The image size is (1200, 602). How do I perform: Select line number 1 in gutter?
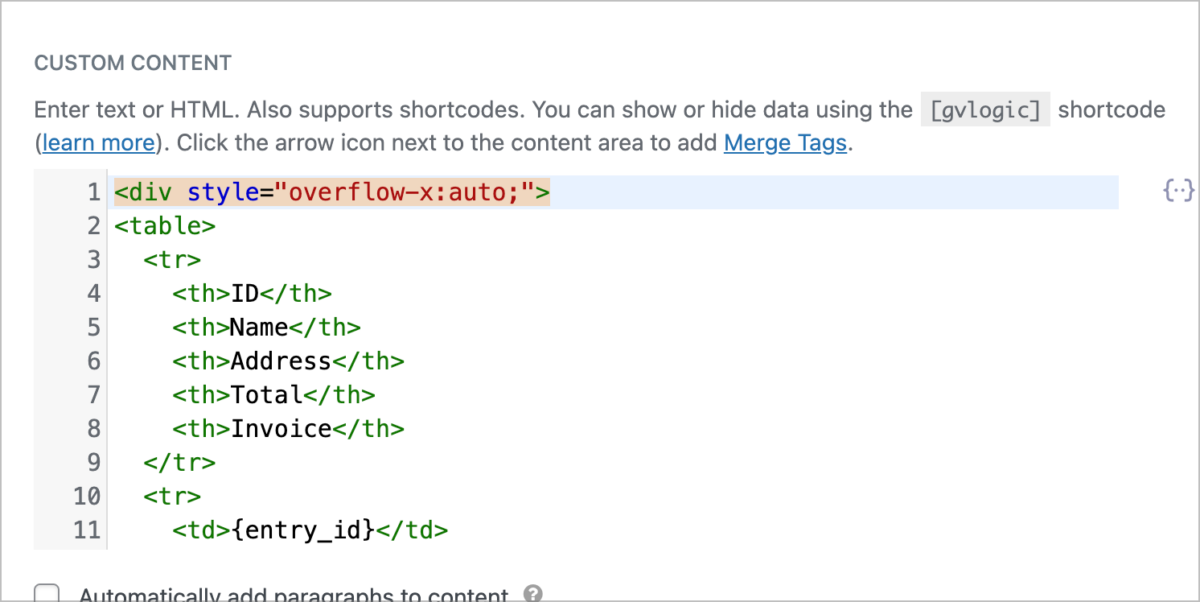[x=94, y=192]
